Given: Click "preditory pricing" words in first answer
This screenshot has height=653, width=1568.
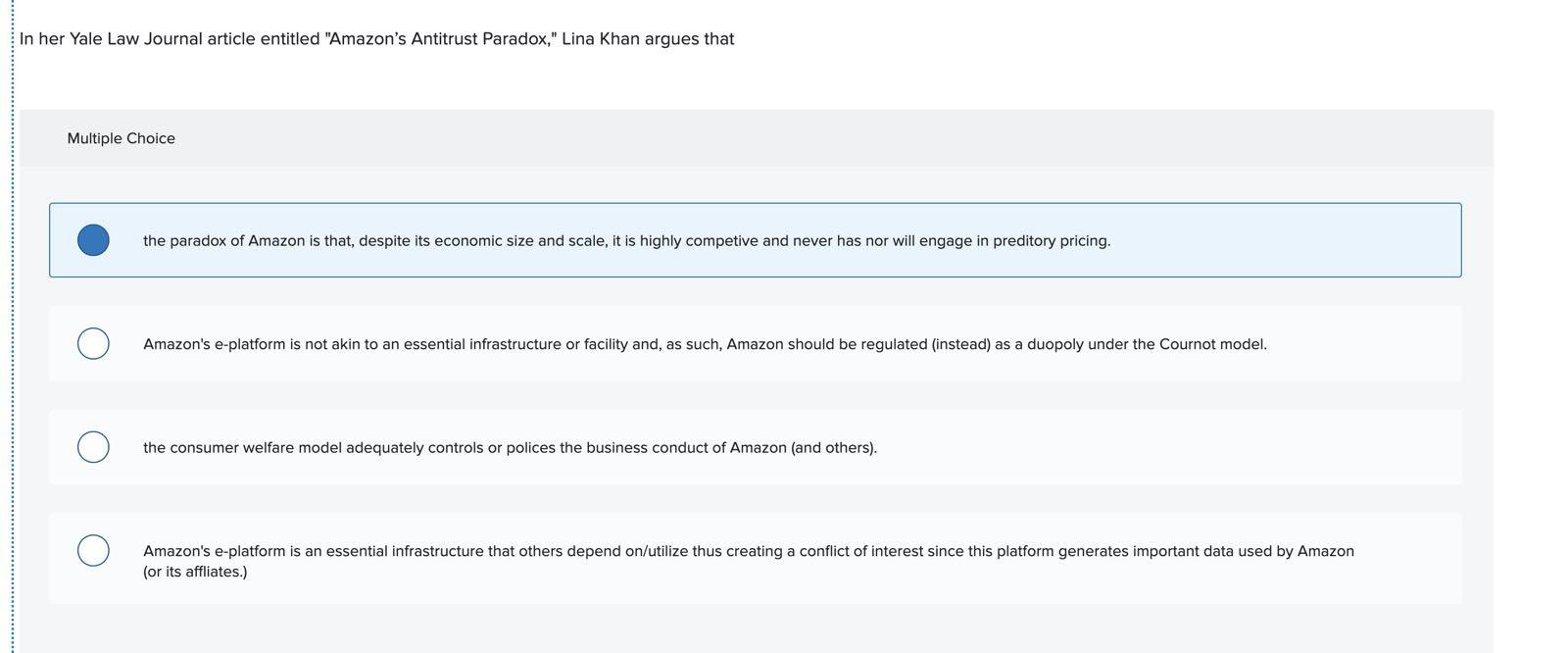Looking at the screenshot, I should tap(1050, 241).
